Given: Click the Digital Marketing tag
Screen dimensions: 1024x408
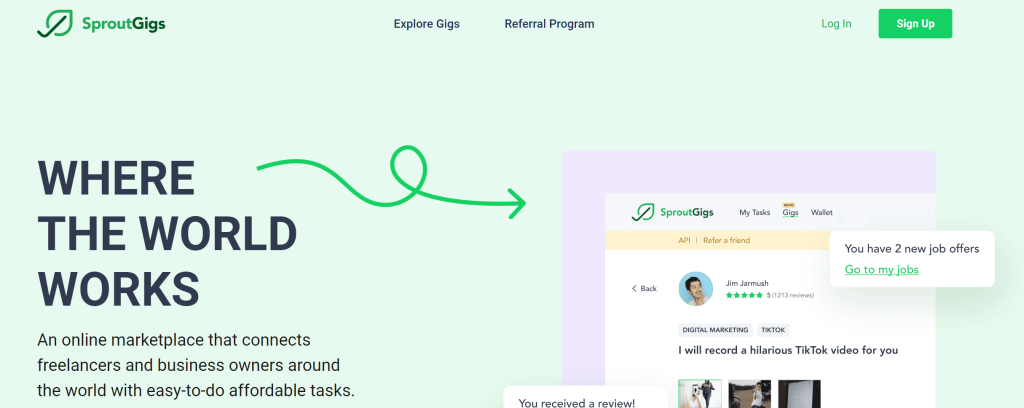Looking at the screenshot, I should [x=714, y=329].
